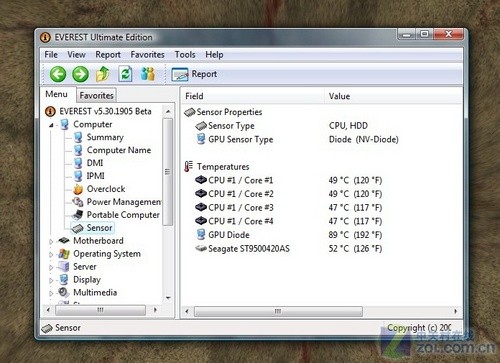This screenshot has width=500, height=363.
Task: Select Motherboard in the tree
Action: tap(98, 241)
